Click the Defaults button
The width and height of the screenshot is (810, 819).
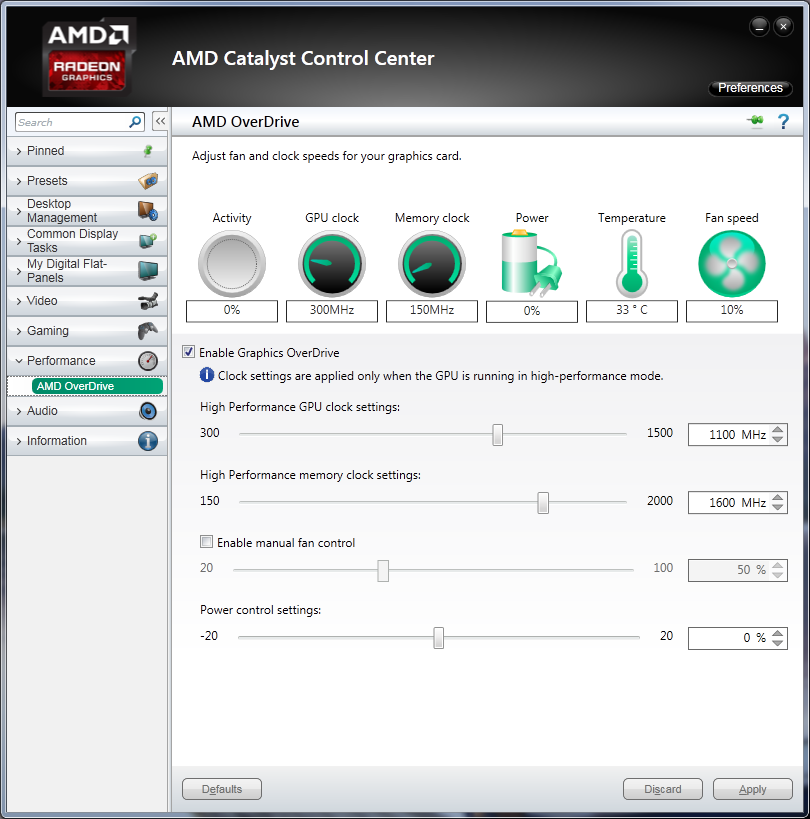[x=222, y=789]
